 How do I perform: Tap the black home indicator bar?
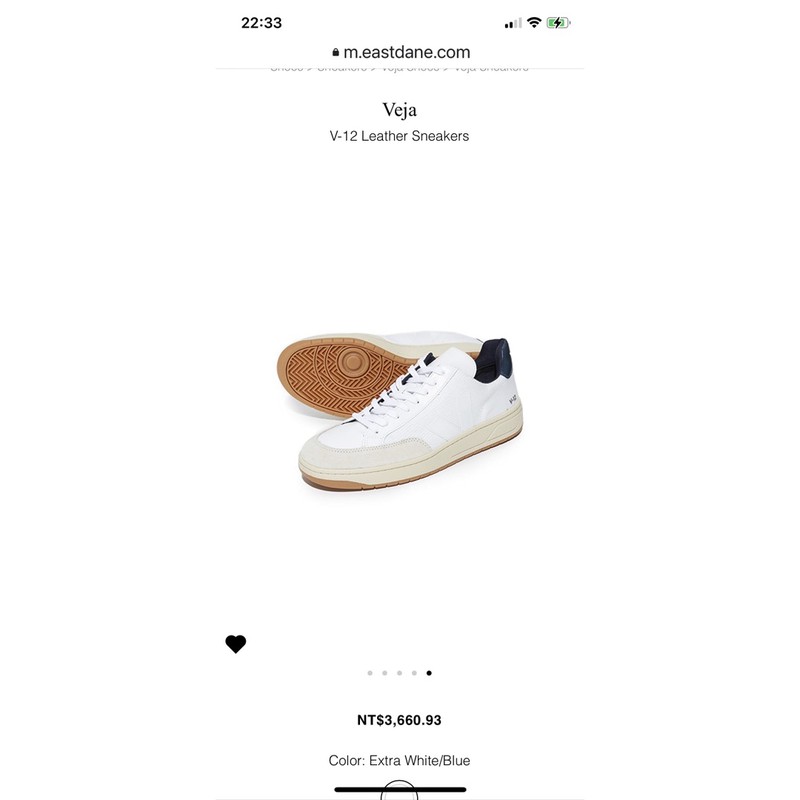[400, 790]
